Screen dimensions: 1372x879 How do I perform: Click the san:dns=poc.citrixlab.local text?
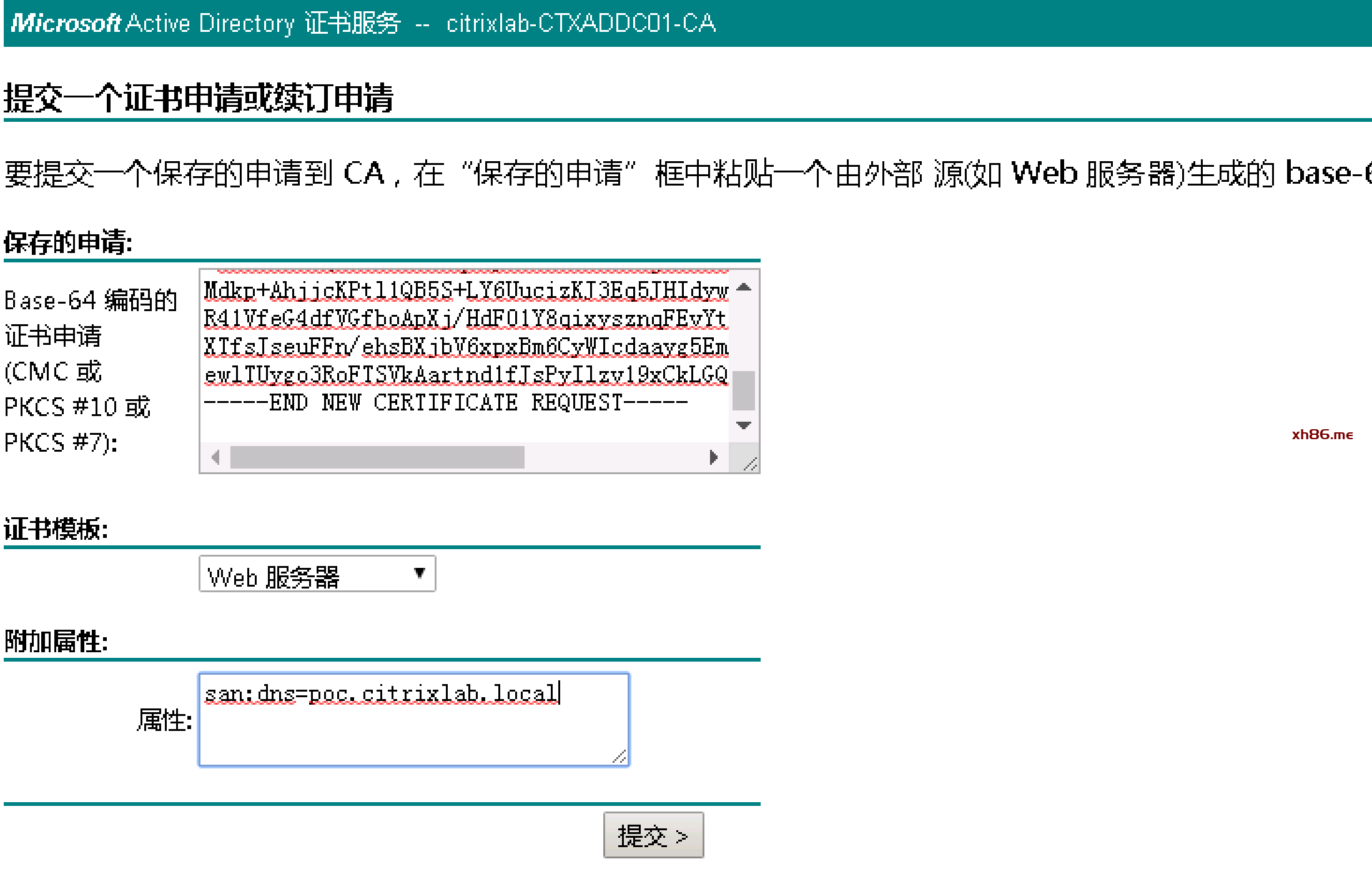[381, 694]
